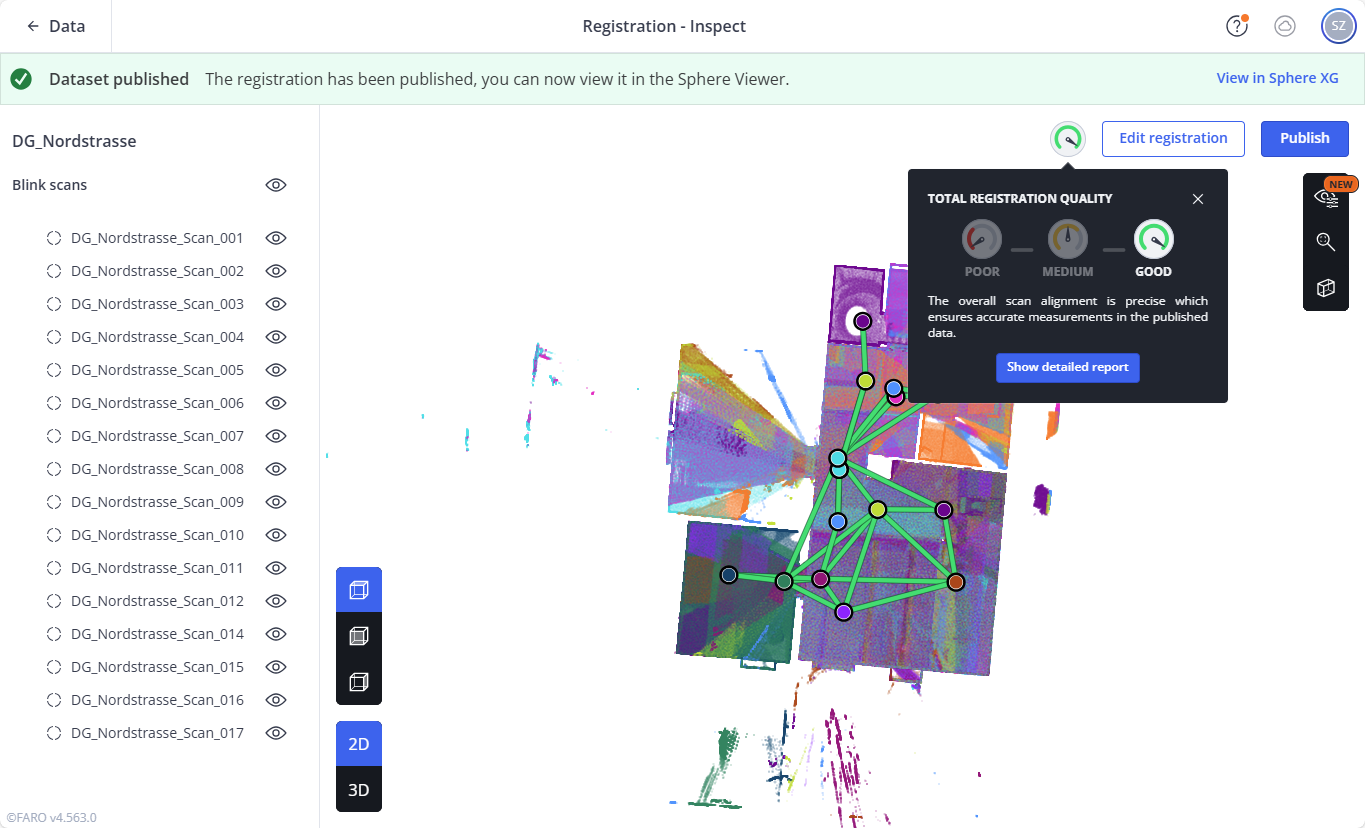Open the View in Sphere XG link
The width and height of the screenshot is (1365, 828).
tap(1277, 78)
